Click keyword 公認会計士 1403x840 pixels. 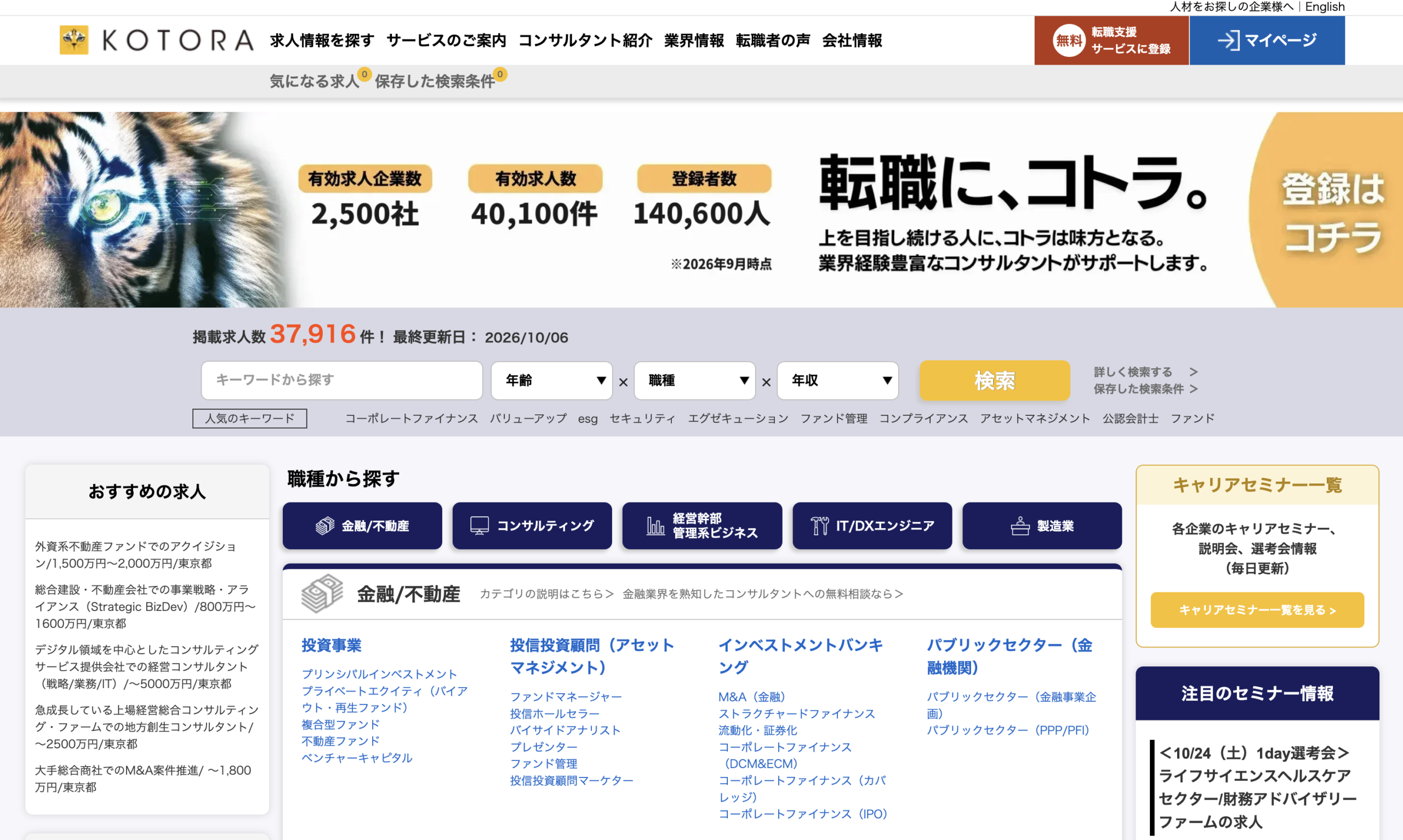click(x=1130, y=418)
